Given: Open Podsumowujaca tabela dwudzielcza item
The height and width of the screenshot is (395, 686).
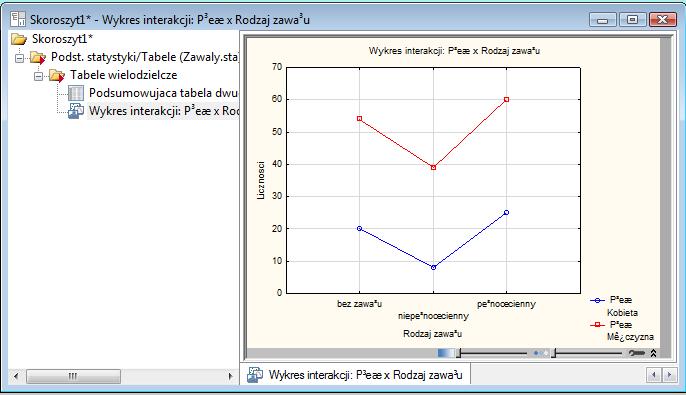Looking at the screenshot, I should [164, 93].
